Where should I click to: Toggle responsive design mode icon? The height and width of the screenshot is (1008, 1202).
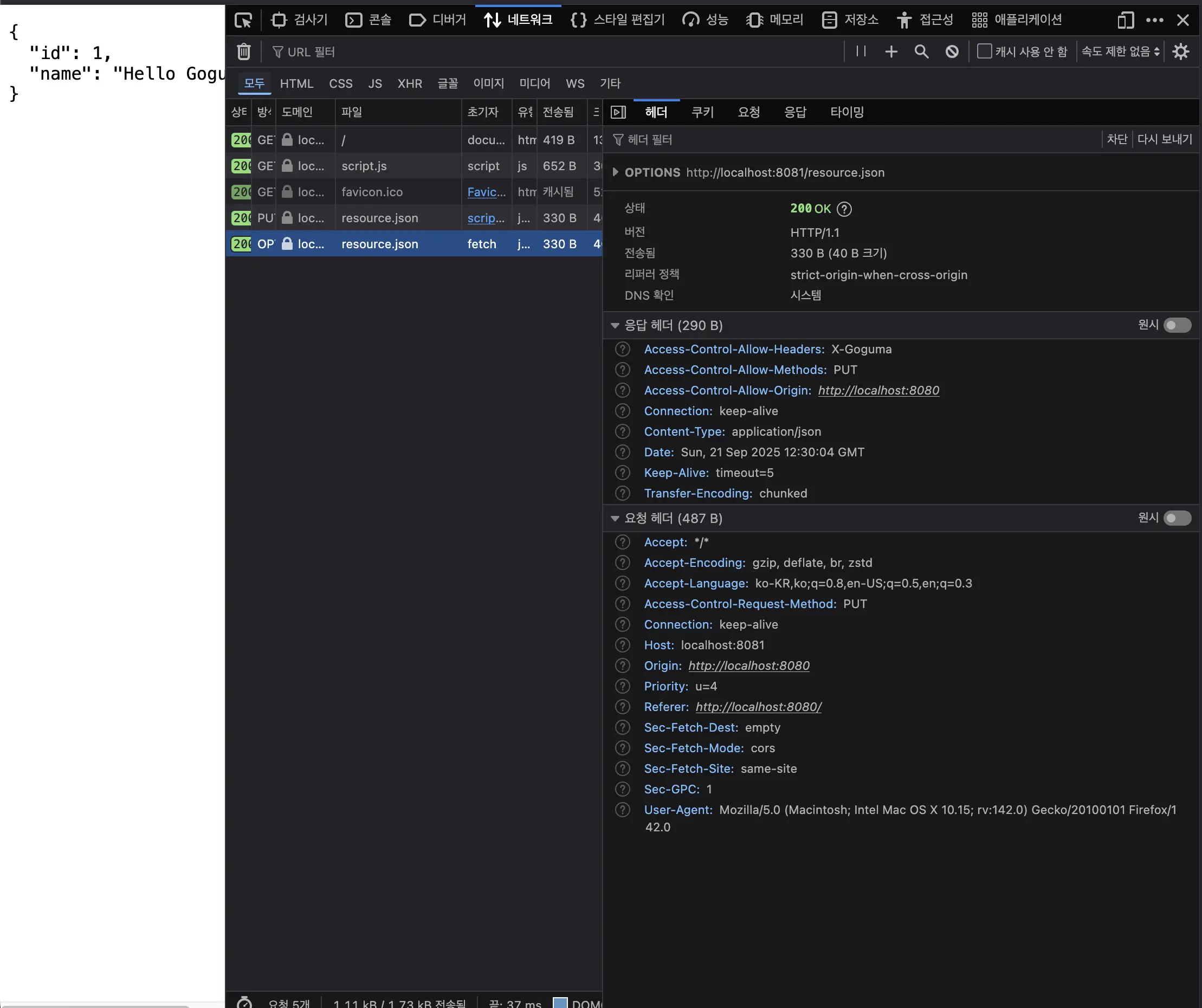1125,21
